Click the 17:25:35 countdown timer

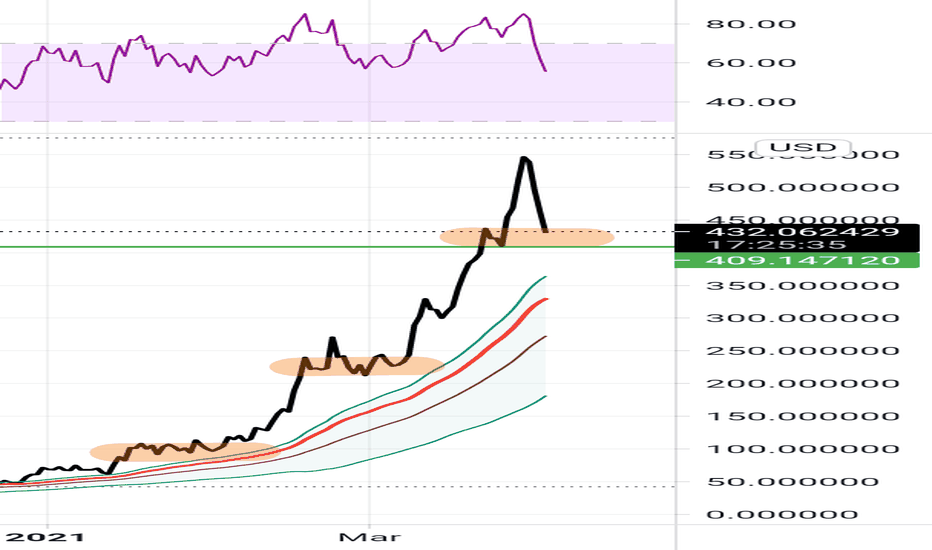pos(776,245)
